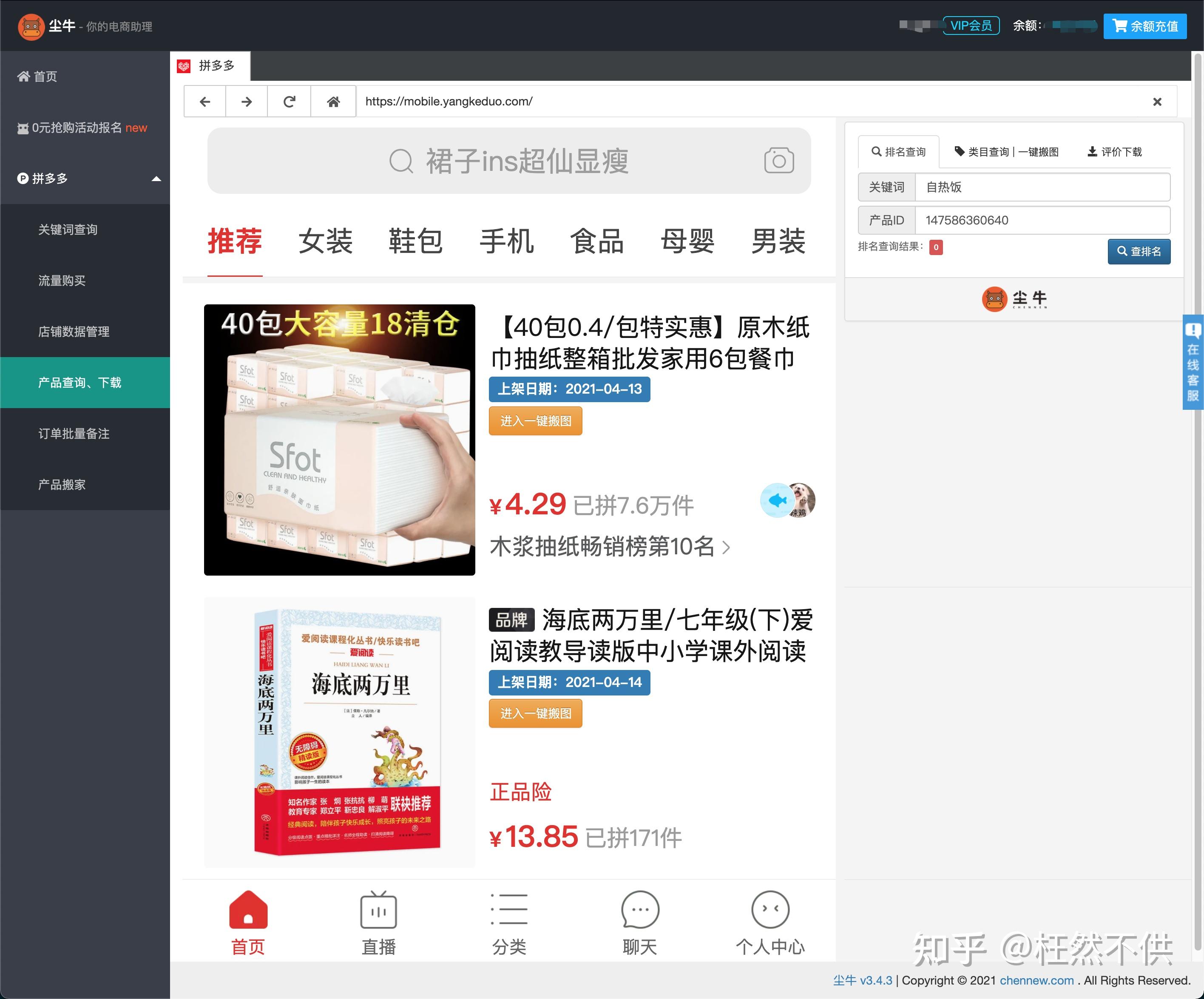Switch to 类目查询 | 一键搬图 tab
The image size is (1204, 999).
click(1006, 152)
